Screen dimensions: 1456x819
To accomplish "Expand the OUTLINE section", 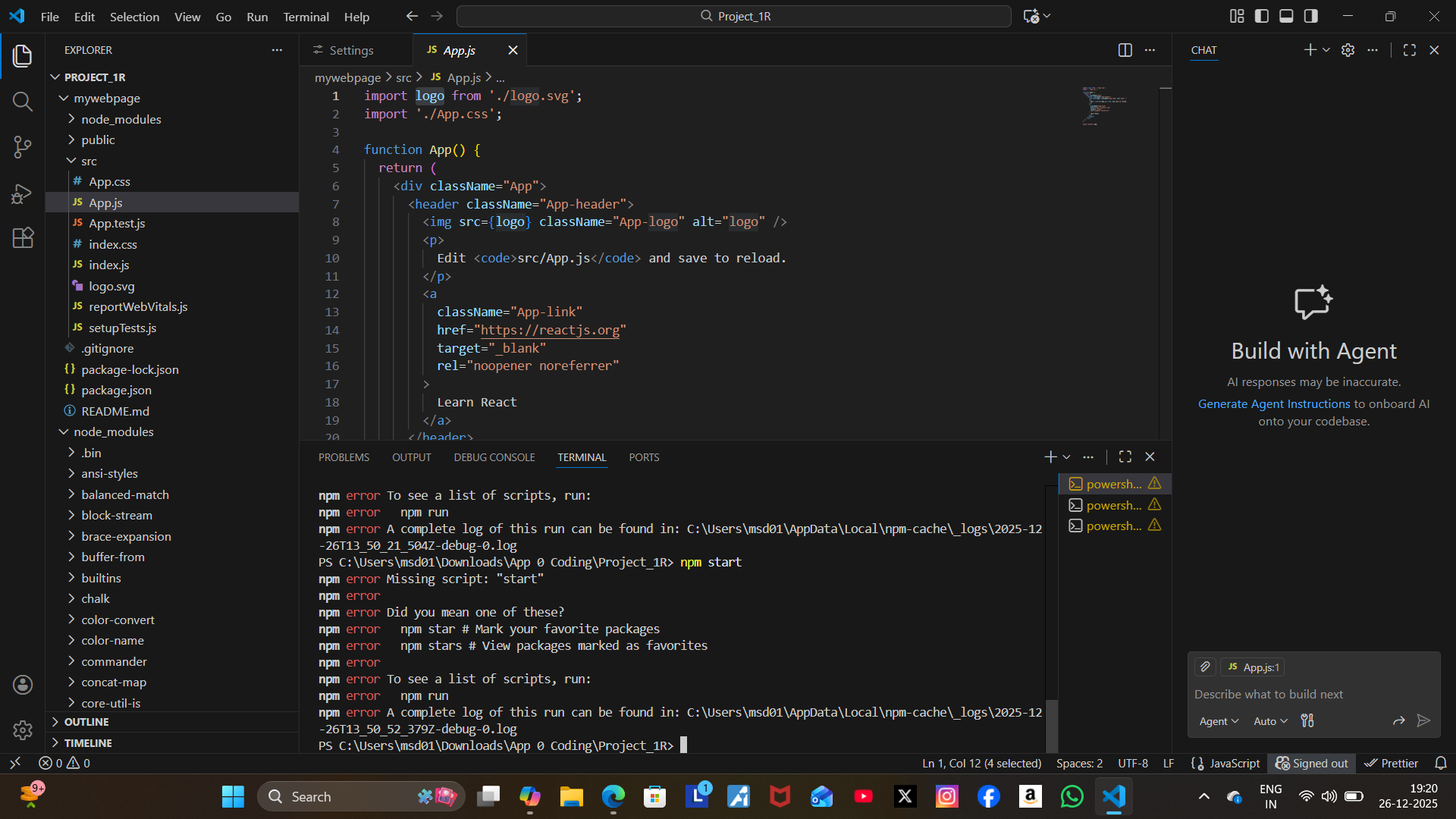I will point(86,722).
